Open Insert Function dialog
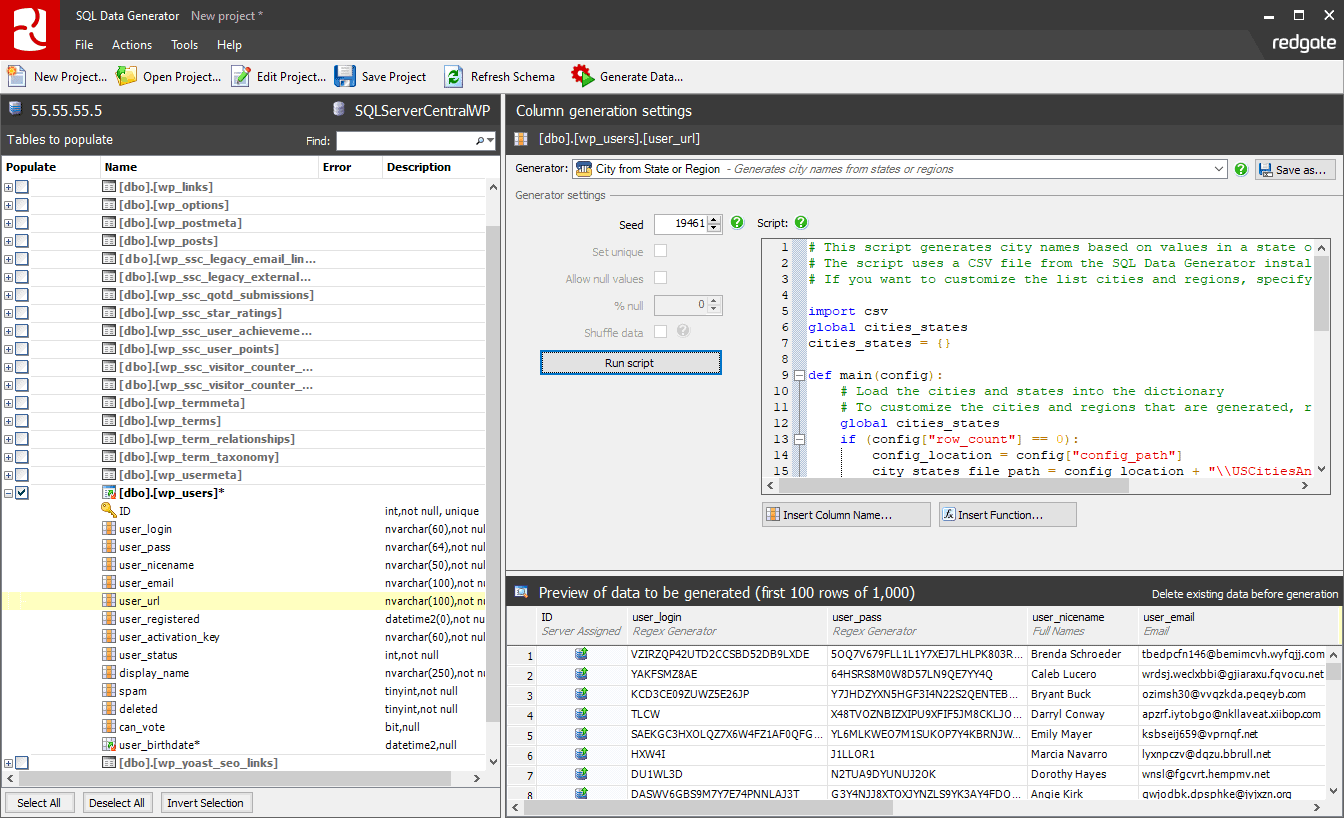Screen dimensions: 1344x818 pyautogui.click(x=1007, y=514)
